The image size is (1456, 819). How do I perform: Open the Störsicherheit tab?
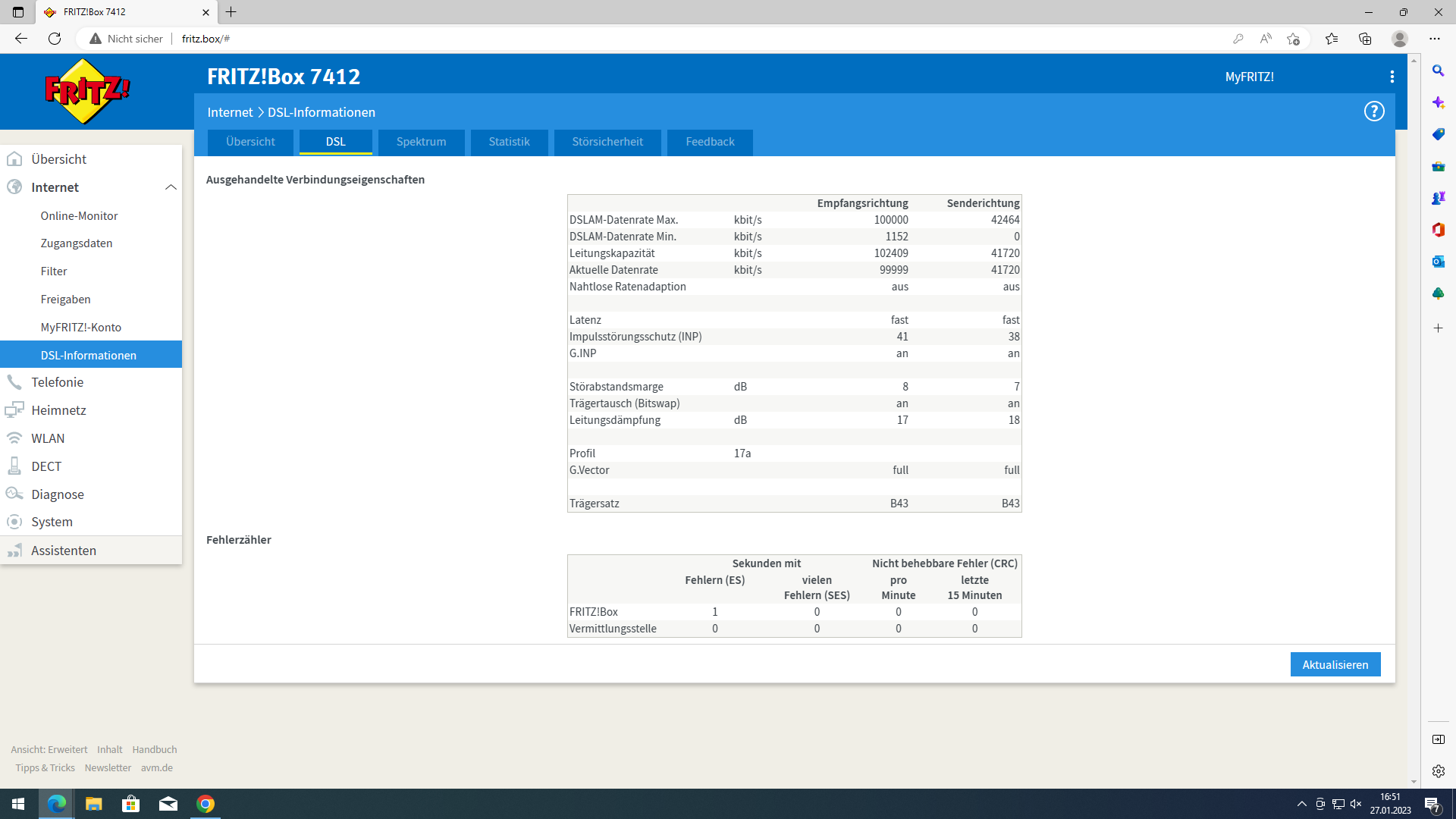point(607,142)
